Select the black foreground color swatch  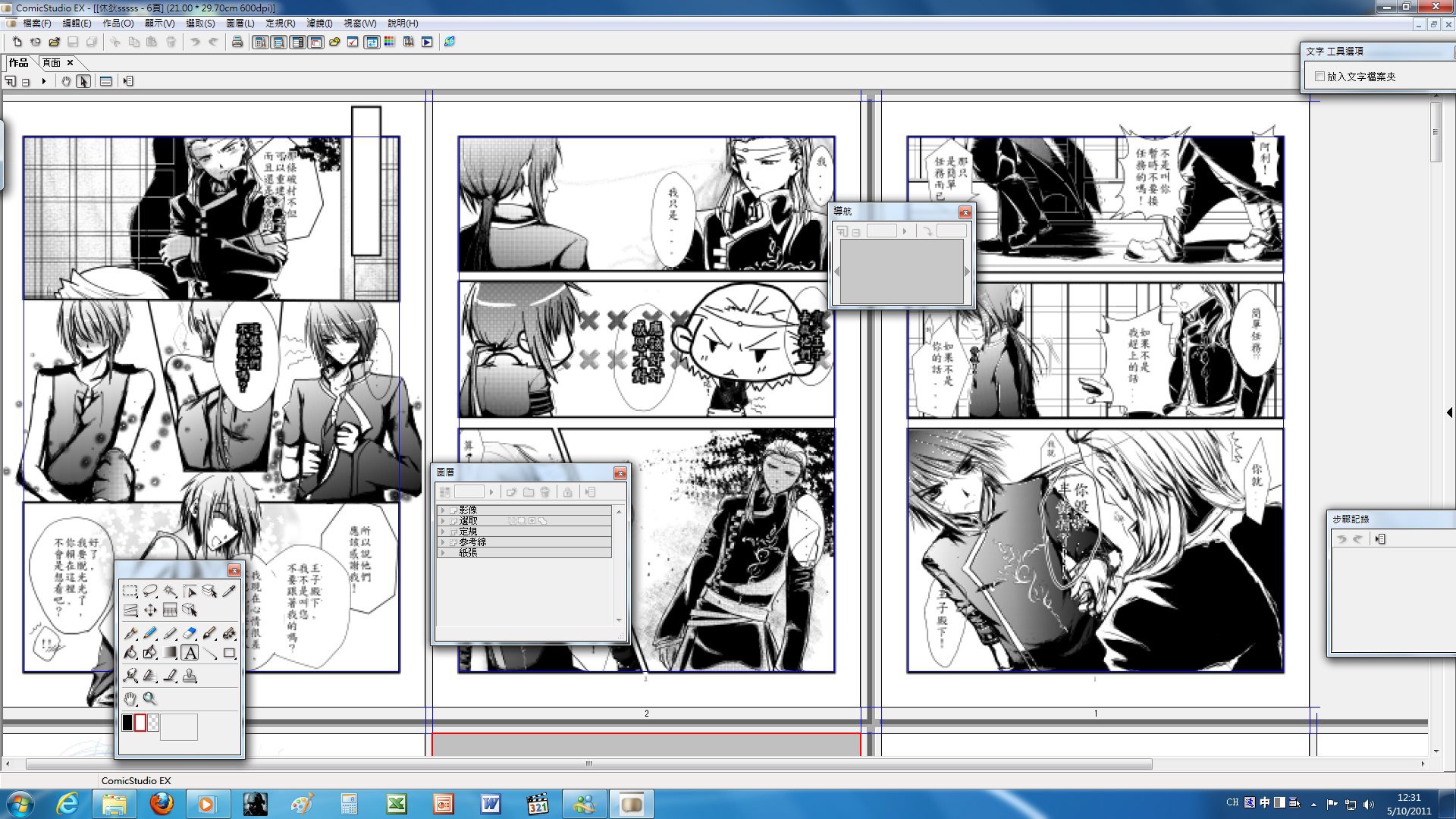(x=127, y=723)
